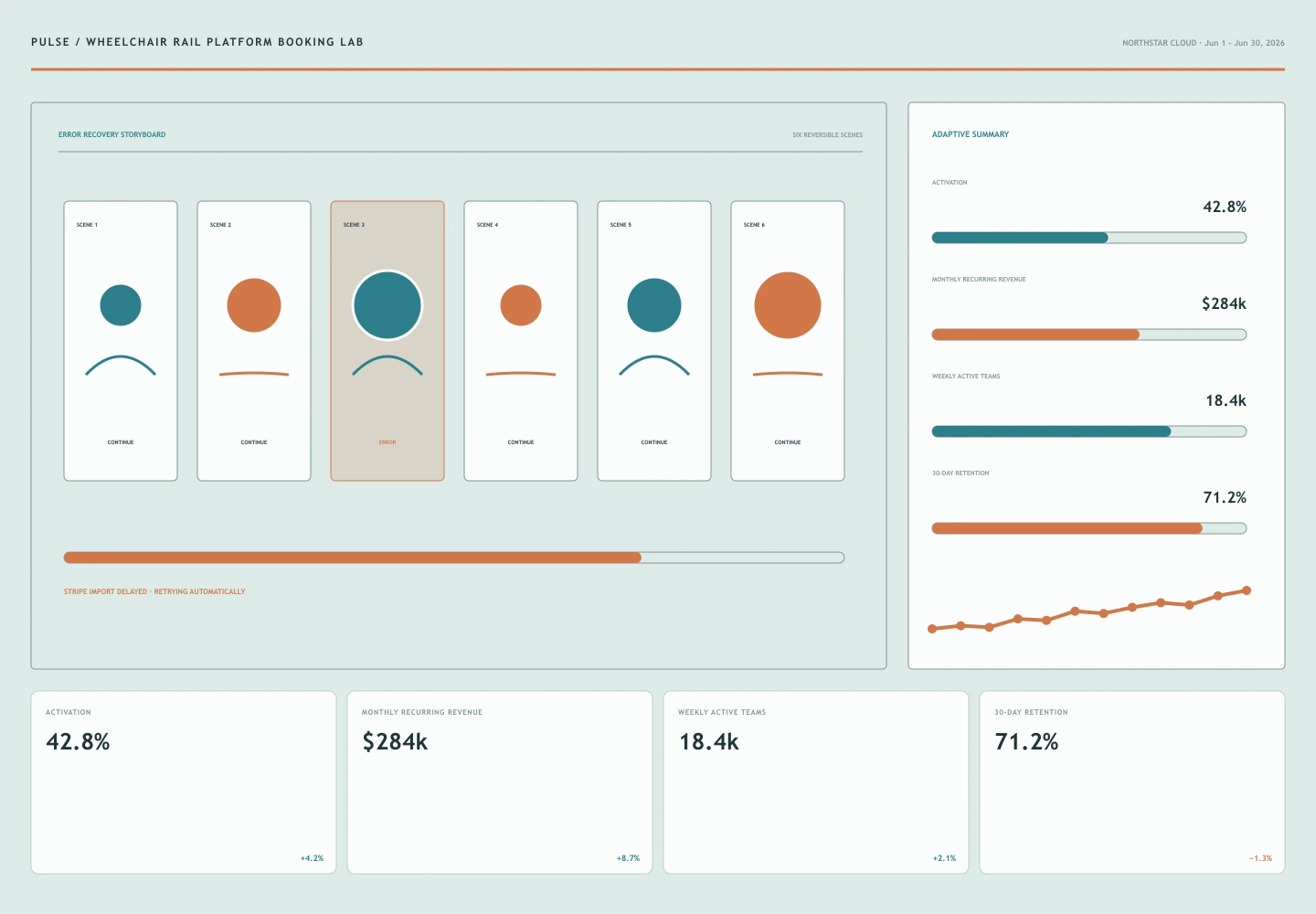Click the large 42.8% value in the bottom Activation card

[78, 741]
